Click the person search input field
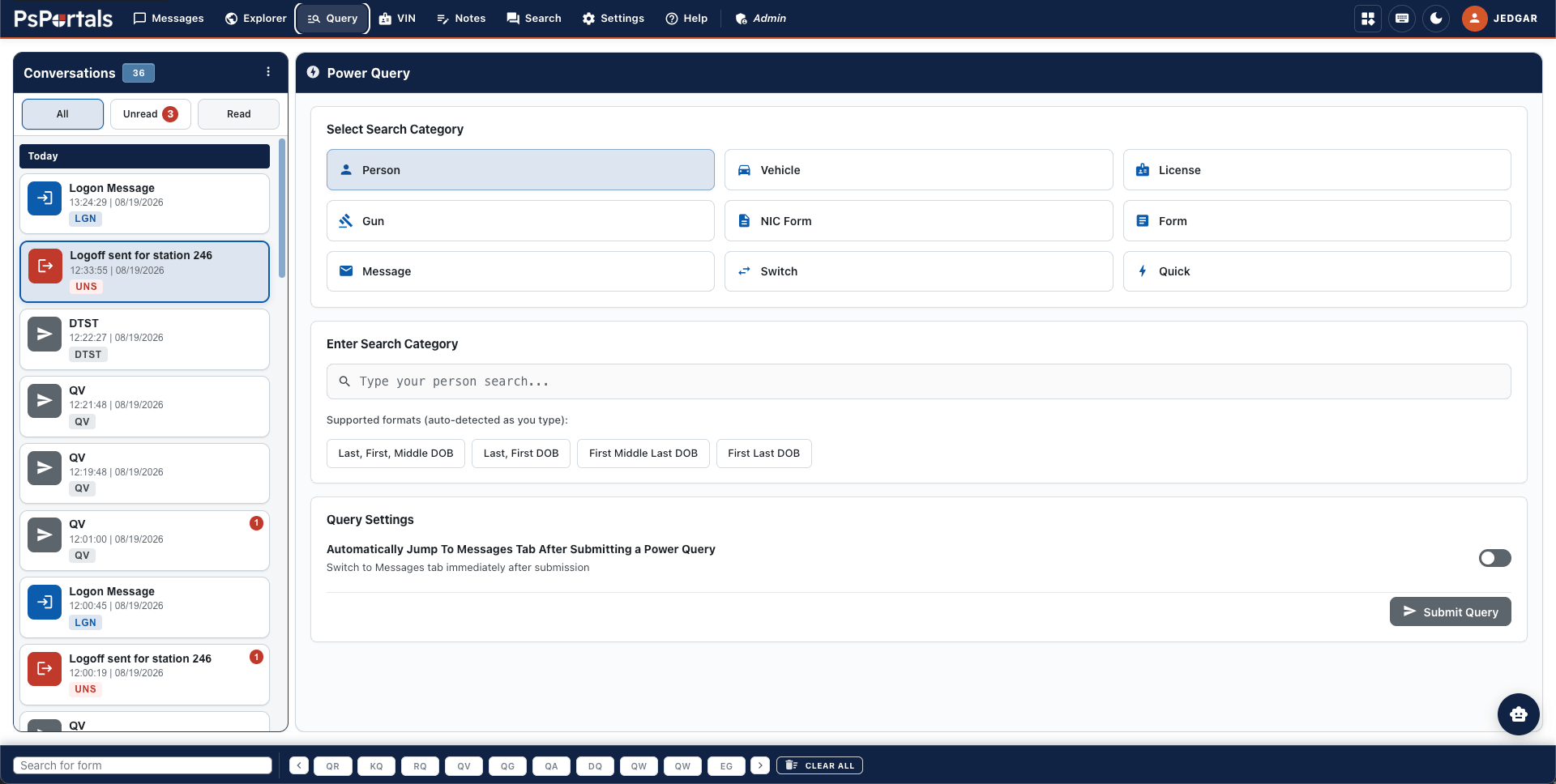The height and width of the screenshot is (784, 1556). point(918,381)
